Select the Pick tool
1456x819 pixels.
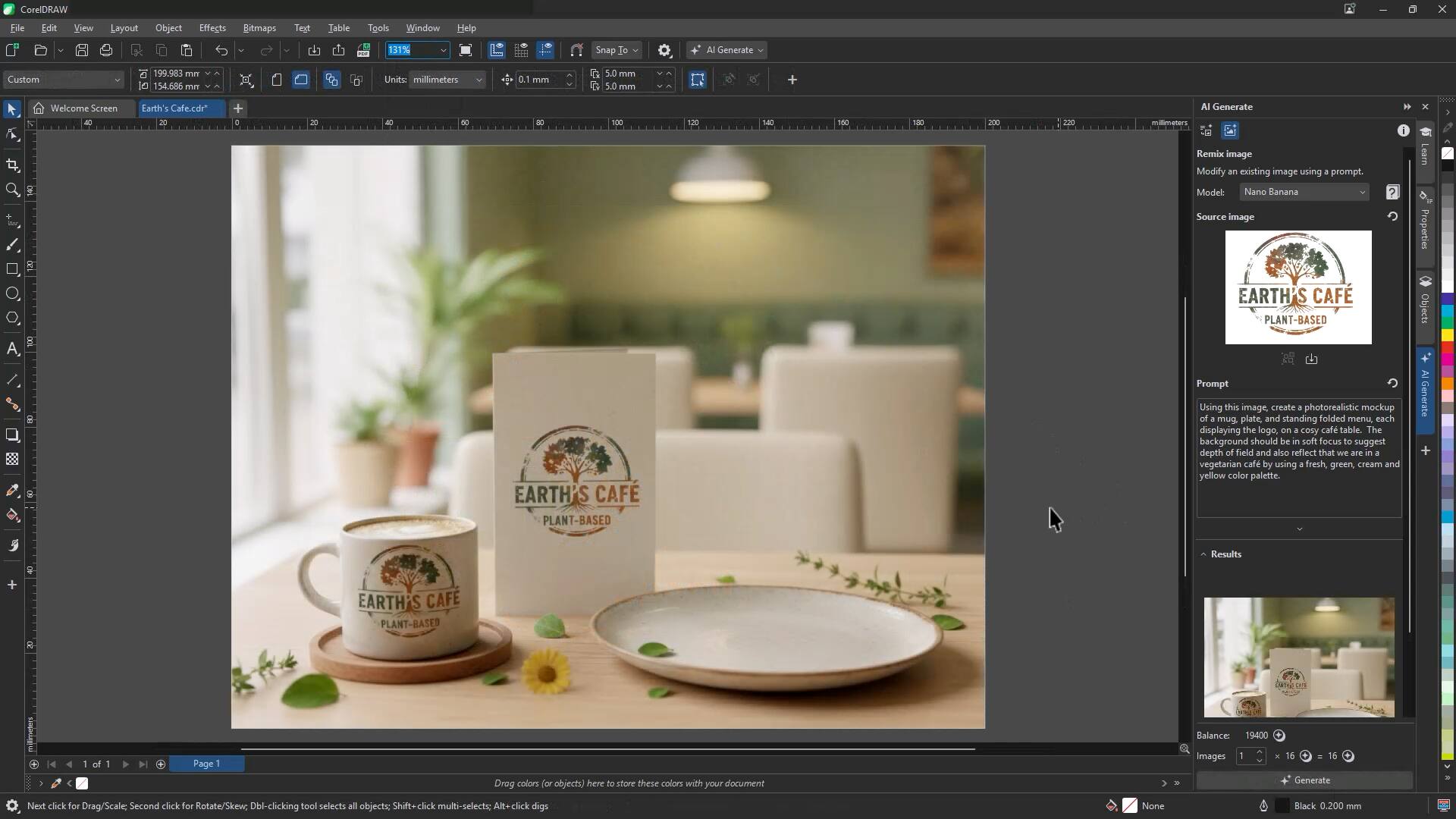[12, 110]
